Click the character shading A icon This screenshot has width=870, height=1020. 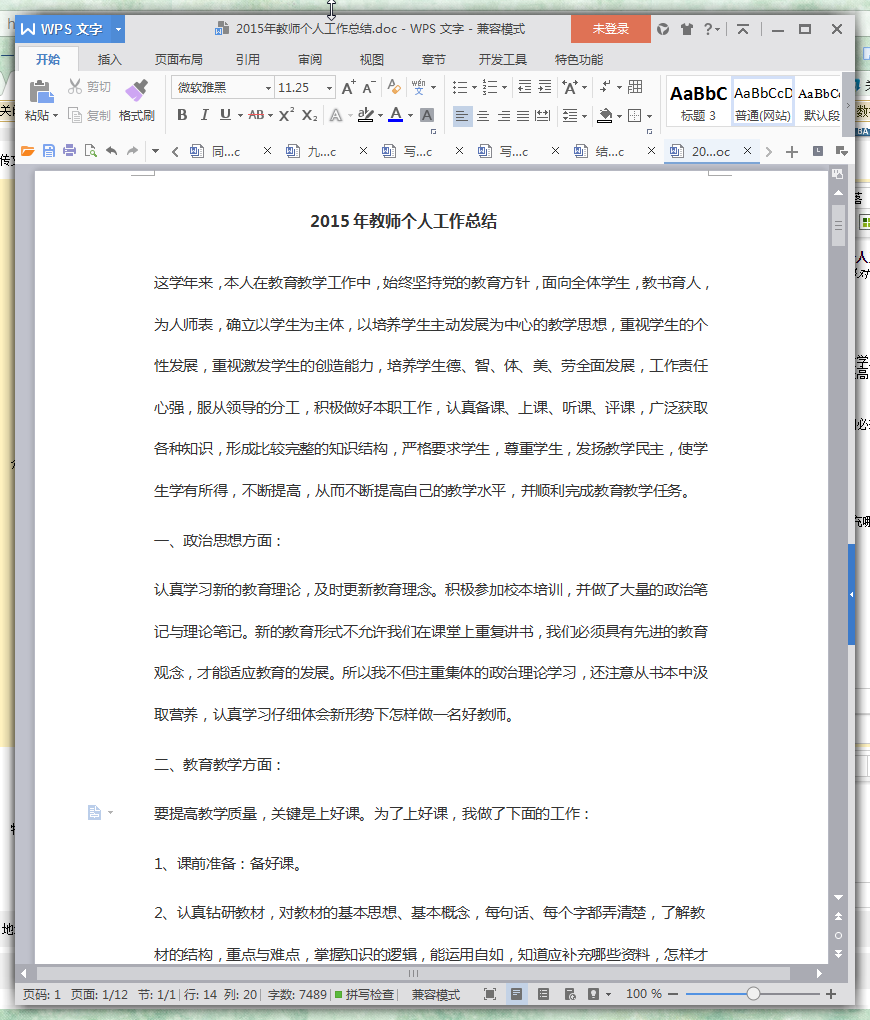coord(427,115)
